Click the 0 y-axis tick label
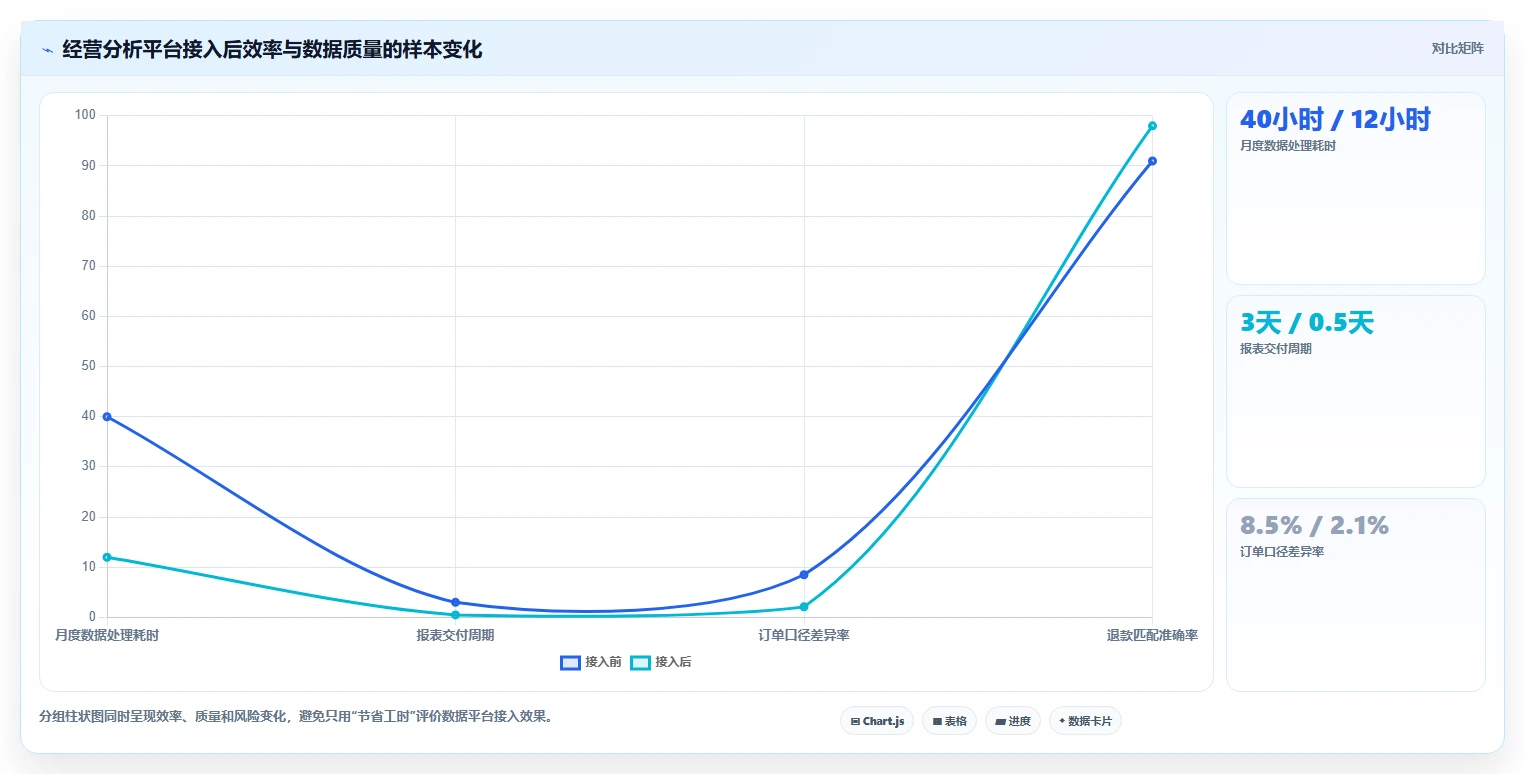1525x774 pixels. point(92,617)
